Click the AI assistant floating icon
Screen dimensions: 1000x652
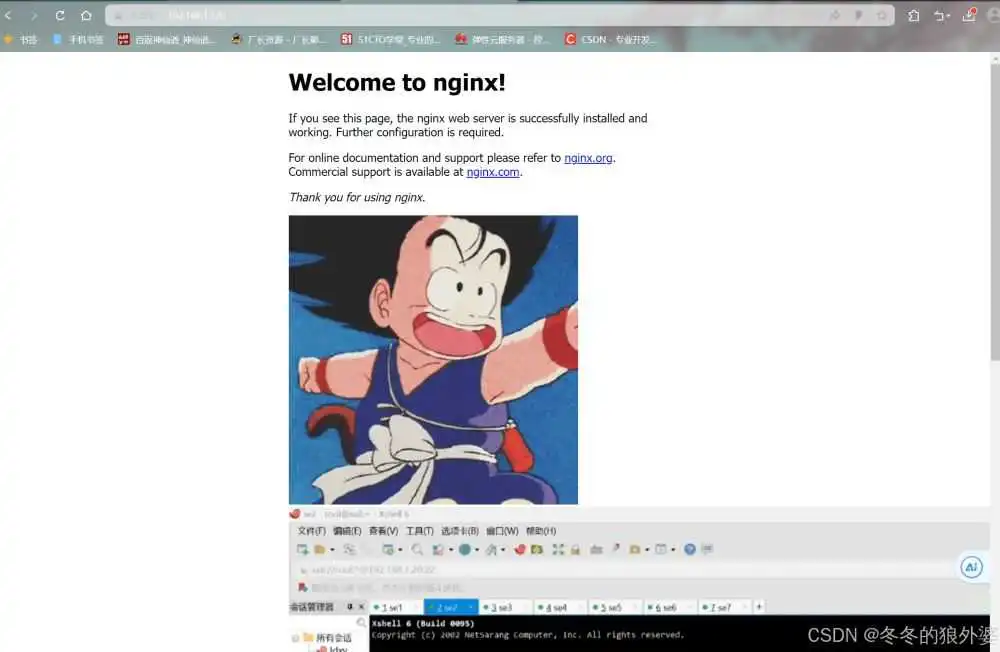point(971,567)
